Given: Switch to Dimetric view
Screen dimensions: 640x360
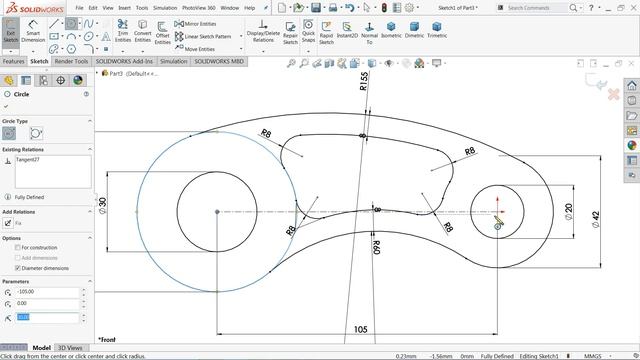Looking at the screenshot, I should click(x=414, y=30).
